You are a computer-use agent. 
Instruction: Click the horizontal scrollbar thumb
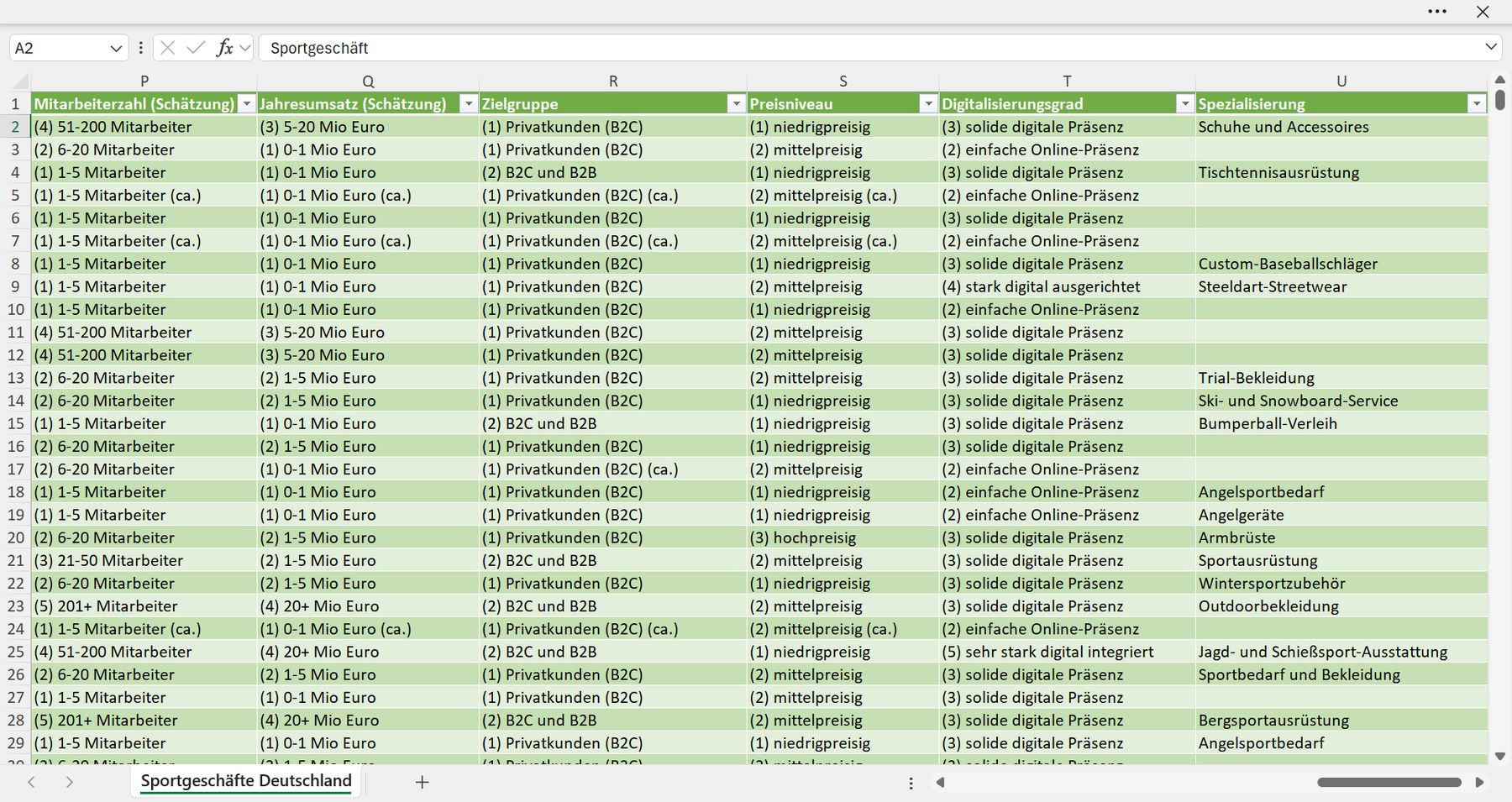point(1389,782)
